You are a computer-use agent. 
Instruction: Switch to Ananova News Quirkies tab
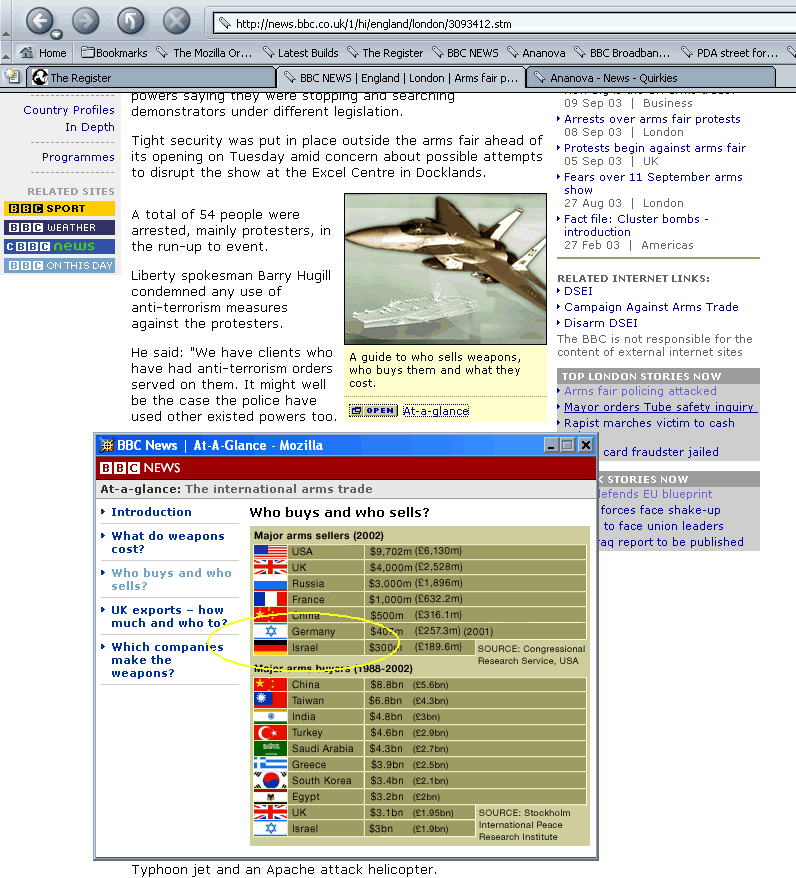651,77
